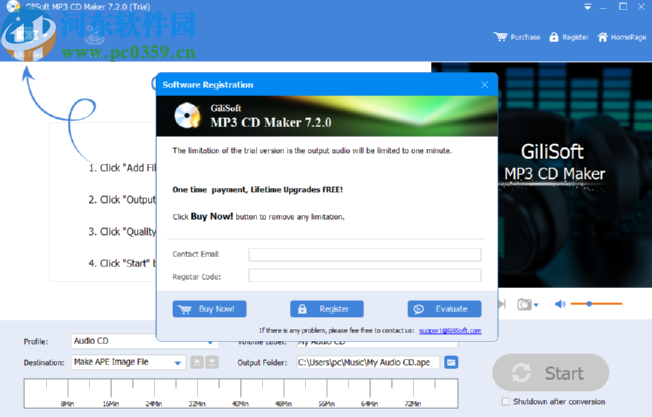Click the Volume Label text field

(x=377, y=343)
